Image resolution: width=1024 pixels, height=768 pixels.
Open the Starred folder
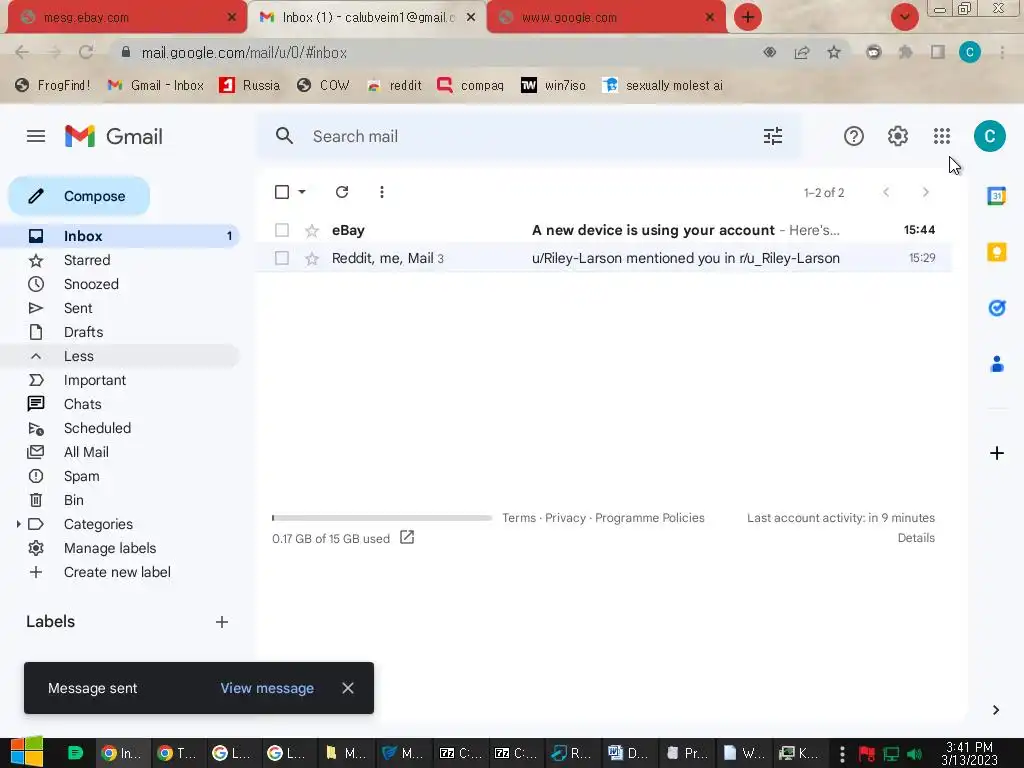pyautogui.click(x=120, y=260)
